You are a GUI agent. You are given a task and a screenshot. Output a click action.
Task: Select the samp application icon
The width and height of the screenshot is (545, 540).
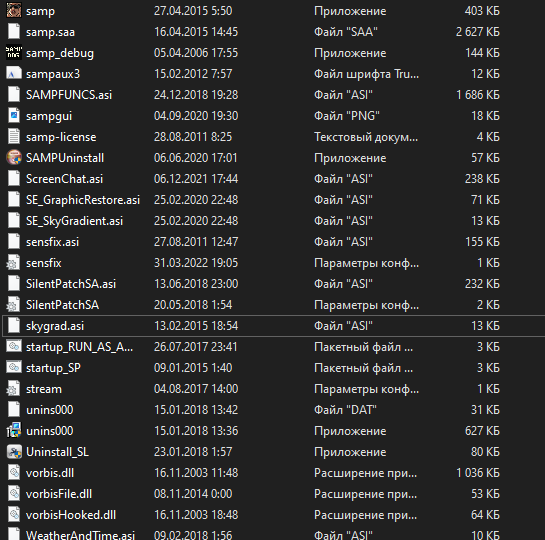click(14, 10)
